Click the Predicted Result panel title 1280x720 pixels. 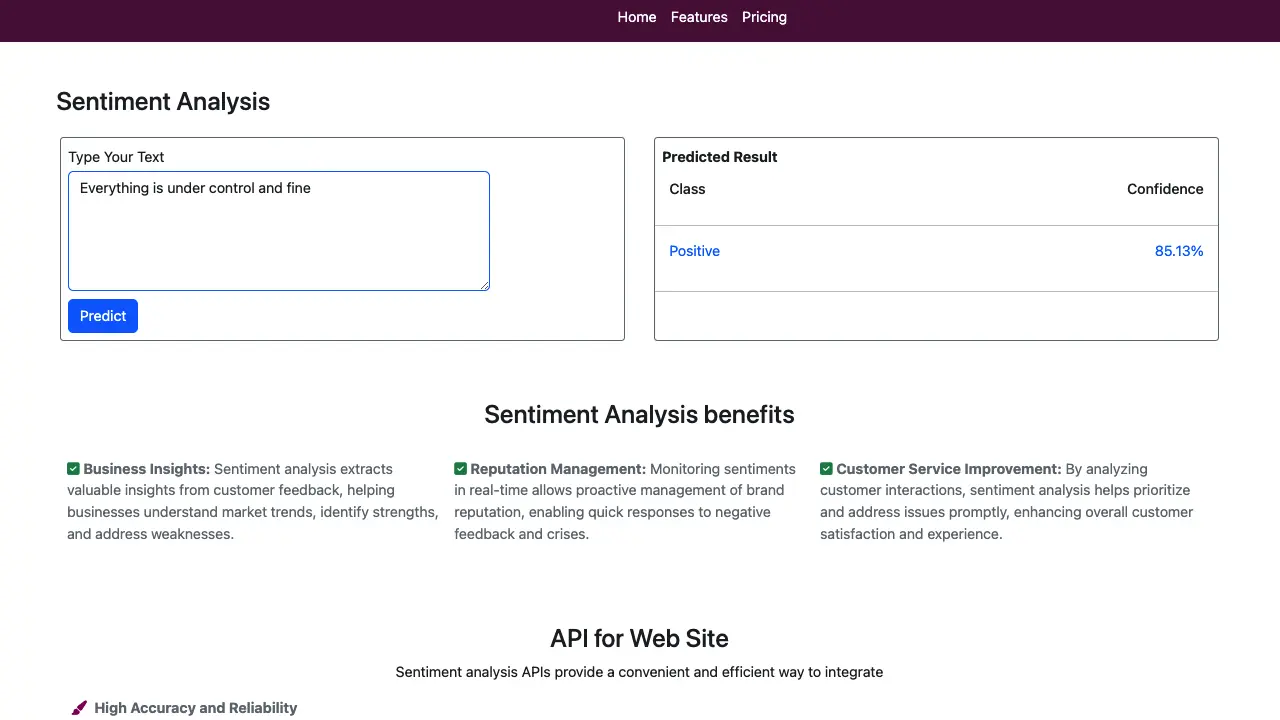719,157
